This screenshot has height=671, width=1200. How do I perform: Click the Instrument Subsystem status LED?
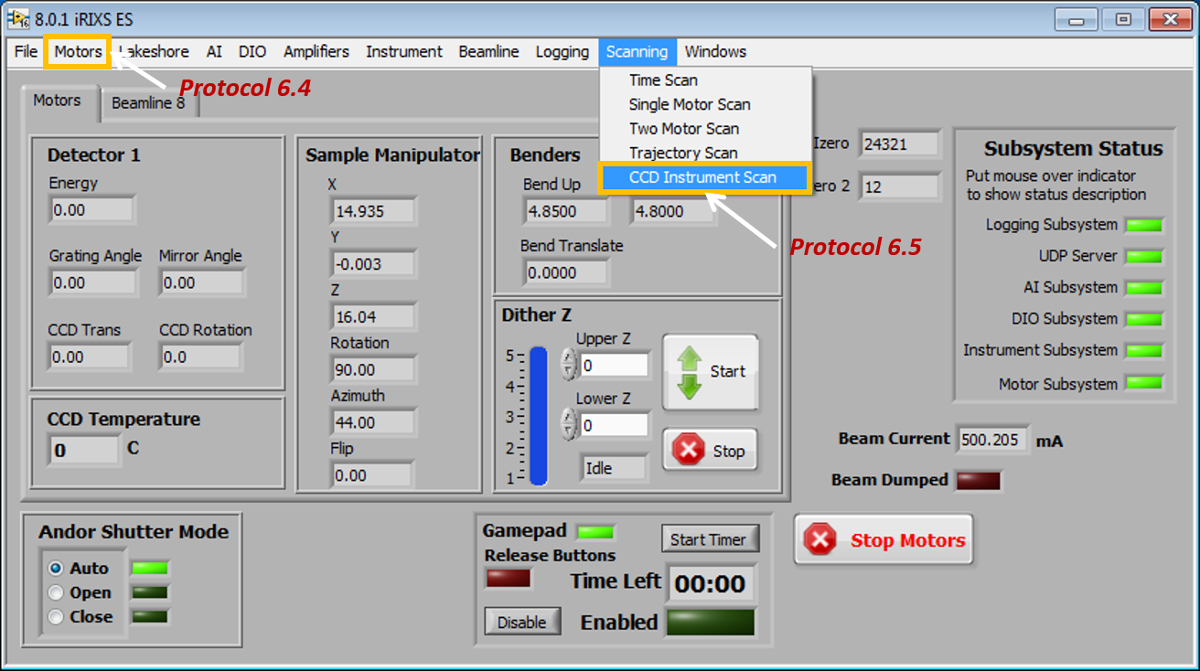[1145, 351]
